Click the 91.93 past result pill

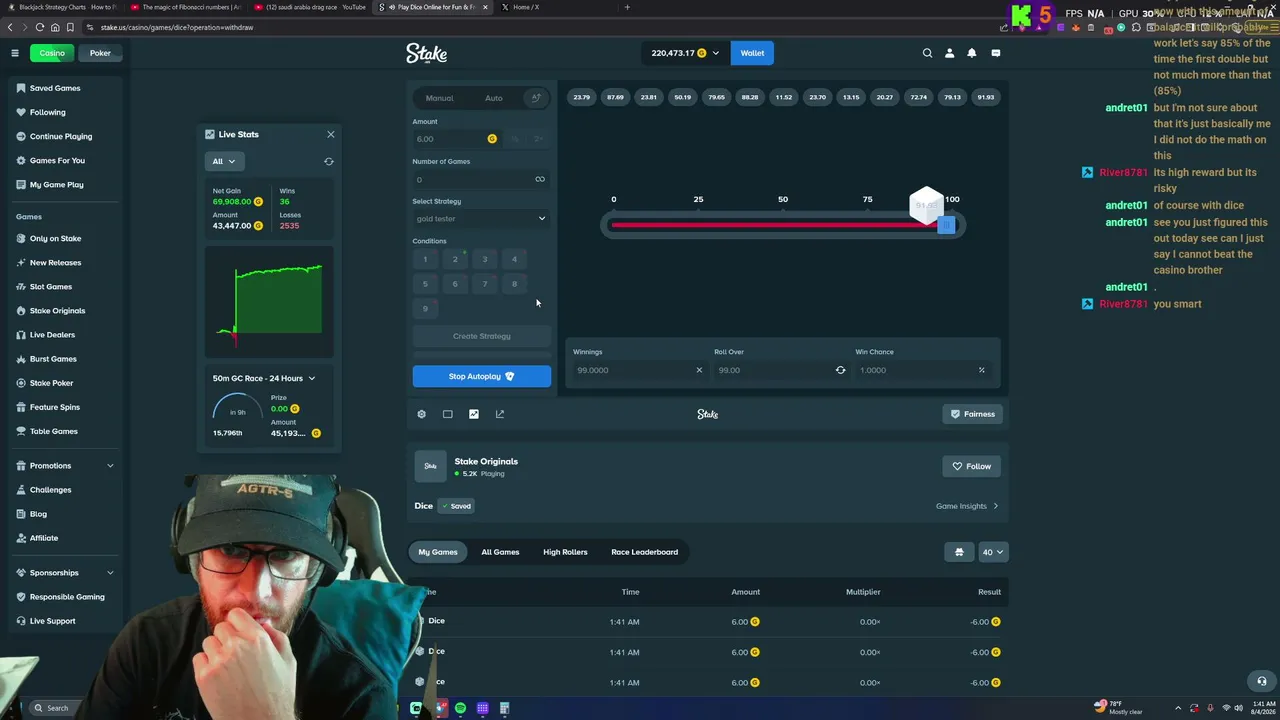click(x=986, y=97)
